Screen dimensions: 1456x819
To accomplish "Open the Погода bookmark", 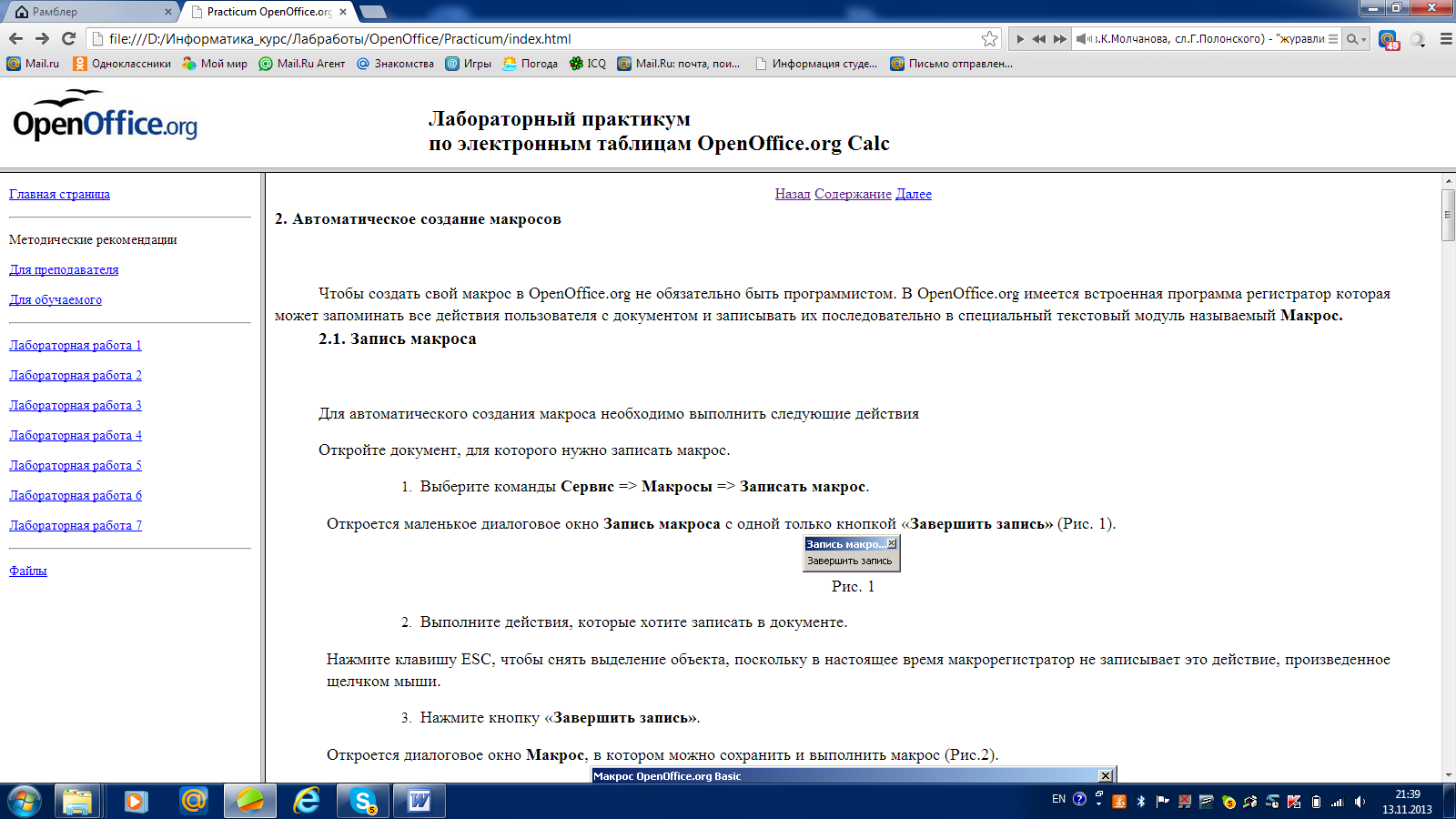I will [531, 64].
